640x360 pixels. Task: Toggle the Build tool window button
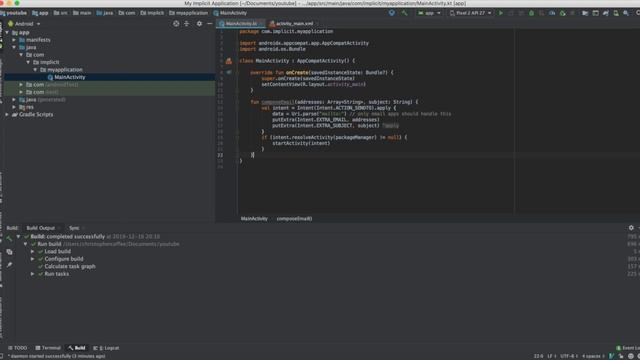coord(77,348)
